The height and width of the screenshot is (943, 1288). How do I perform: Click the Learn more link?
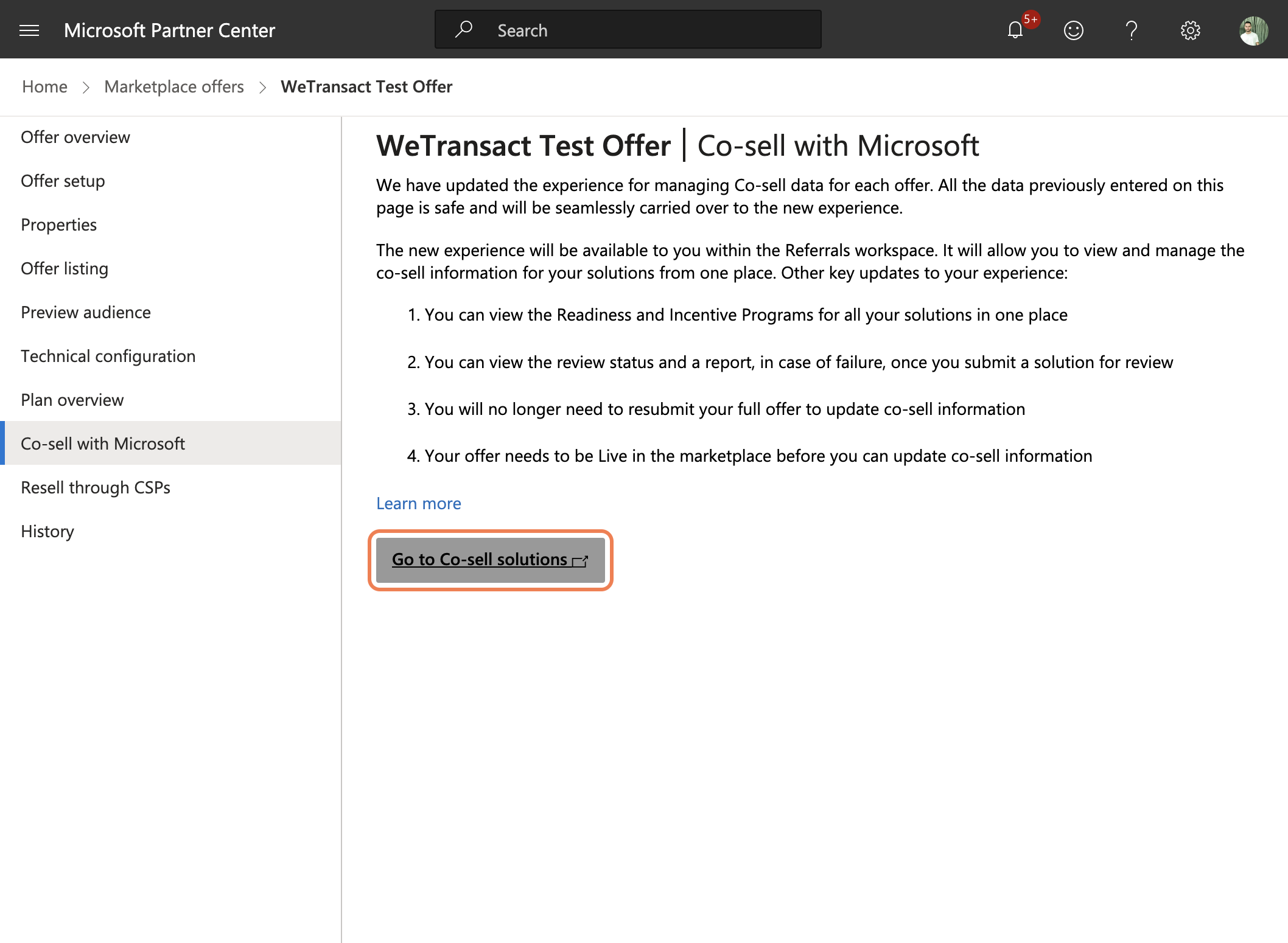419,503
